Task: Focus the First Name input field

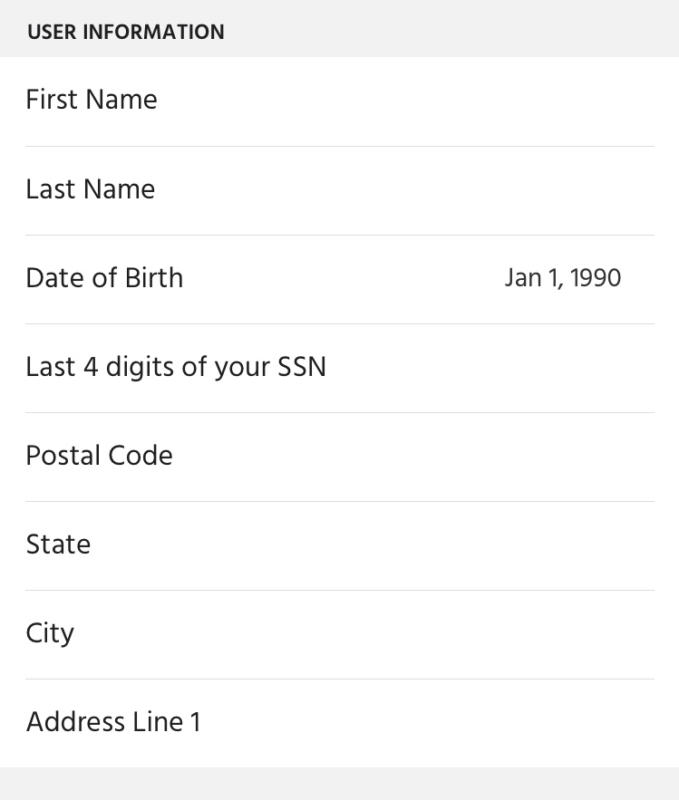Action: coord(340,101)
